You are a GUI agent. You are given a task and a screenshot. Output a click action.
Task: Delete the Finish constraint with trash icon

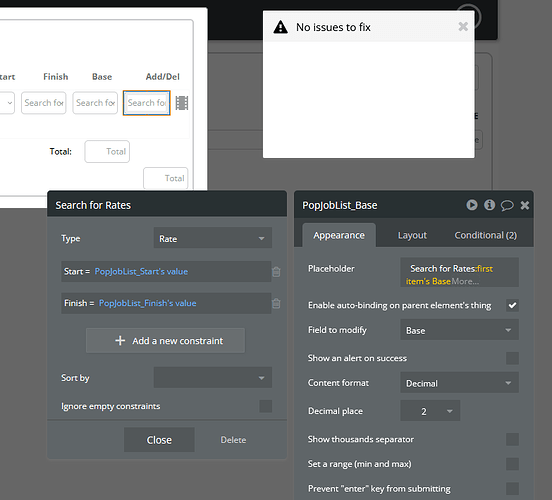[x=276, y=303]
